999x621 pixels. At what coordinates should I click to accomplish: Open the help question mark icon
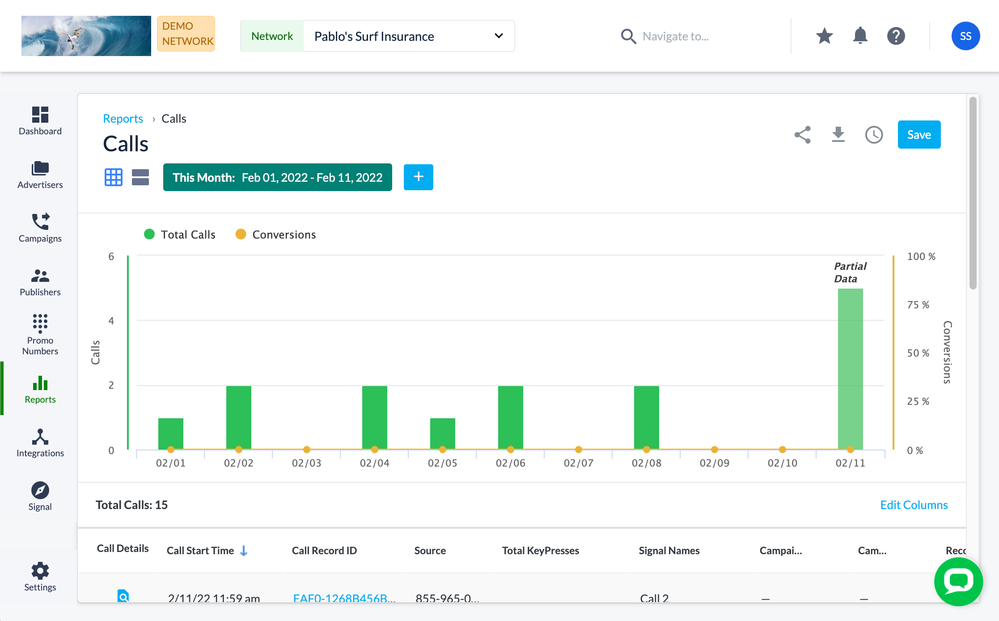(x=896, y=36)
